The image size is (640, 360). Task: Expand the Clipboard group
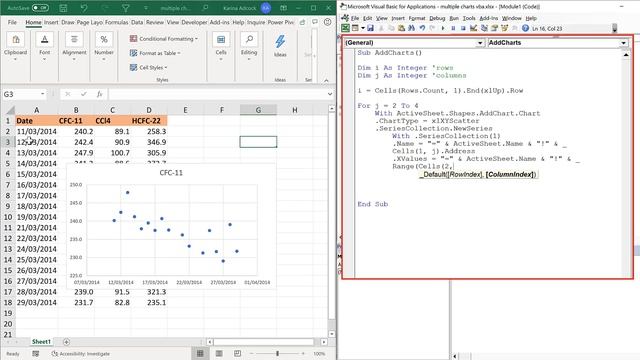[16, 48]
